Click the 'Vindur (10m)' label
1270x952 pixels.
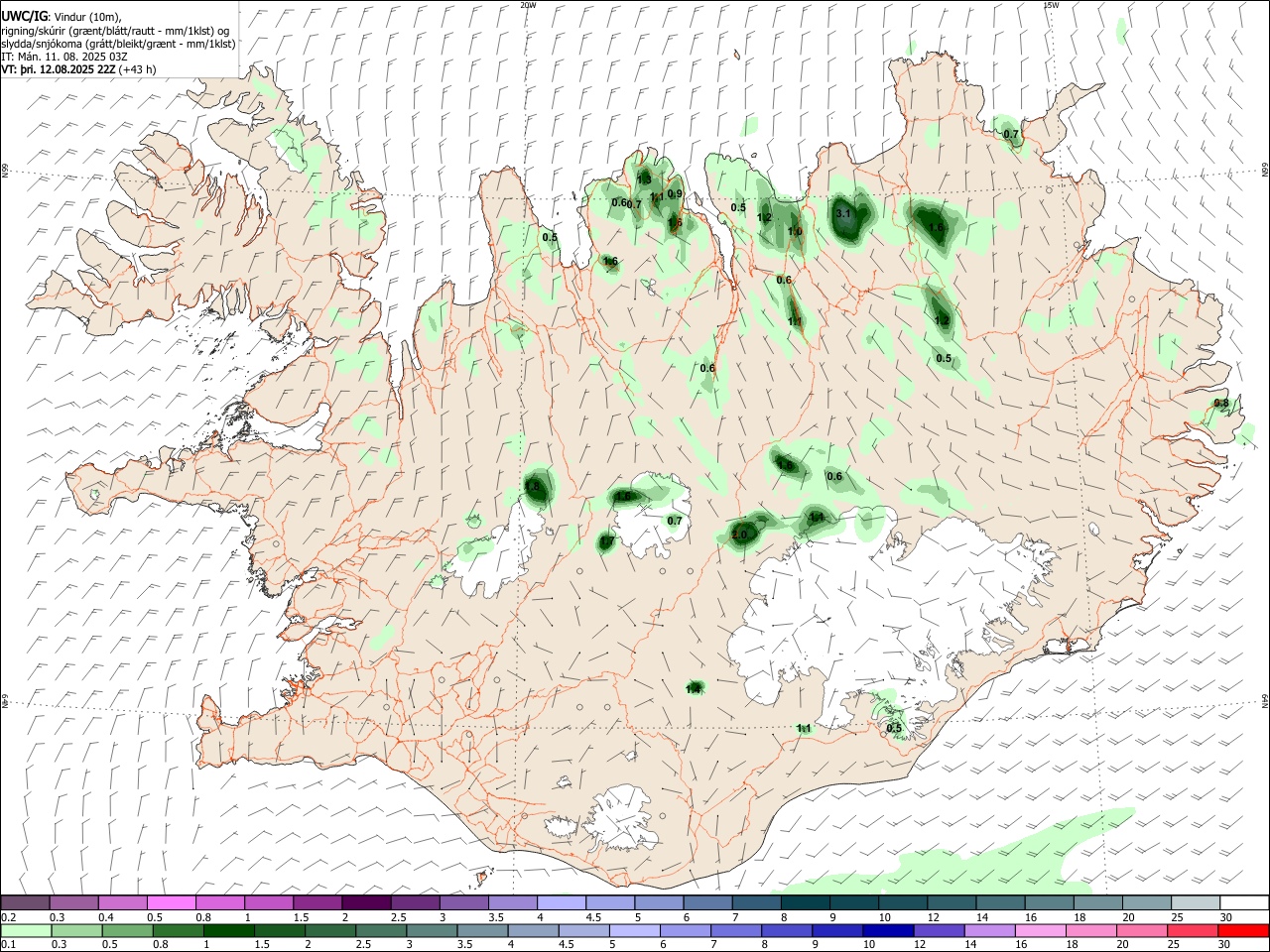tap(87, 17)
